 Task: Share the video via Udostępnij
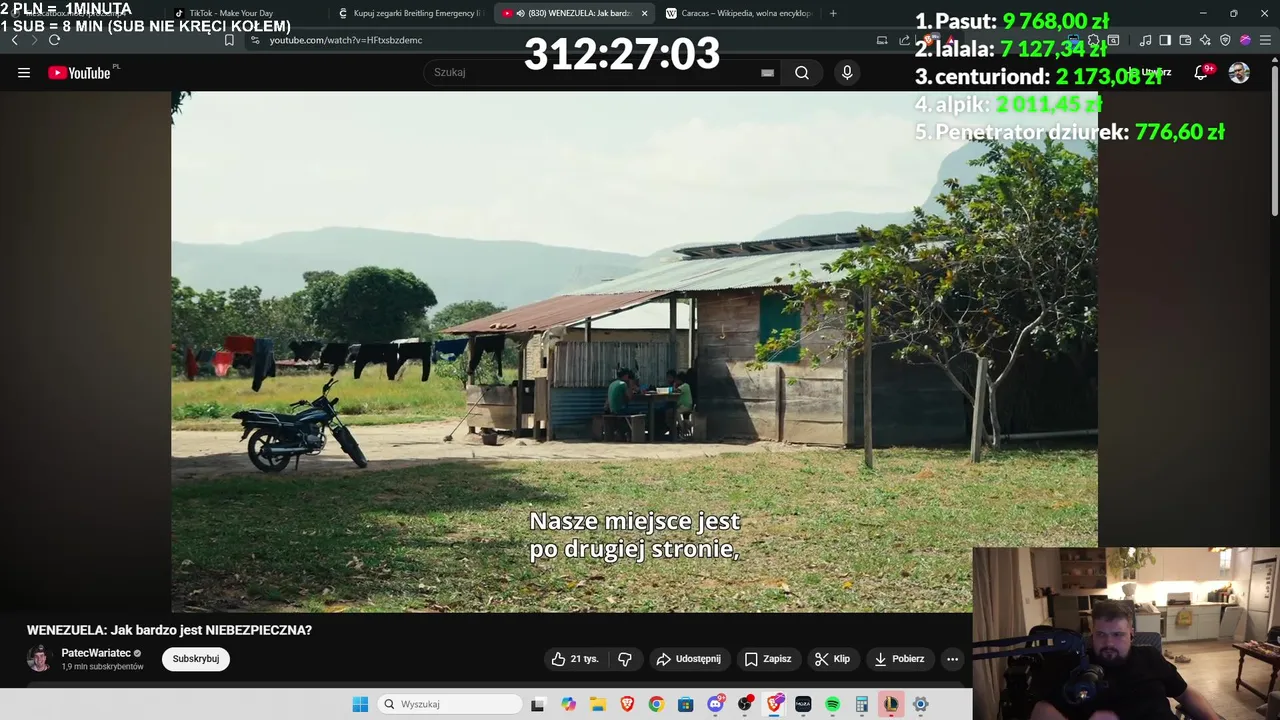tap(688, 659)
